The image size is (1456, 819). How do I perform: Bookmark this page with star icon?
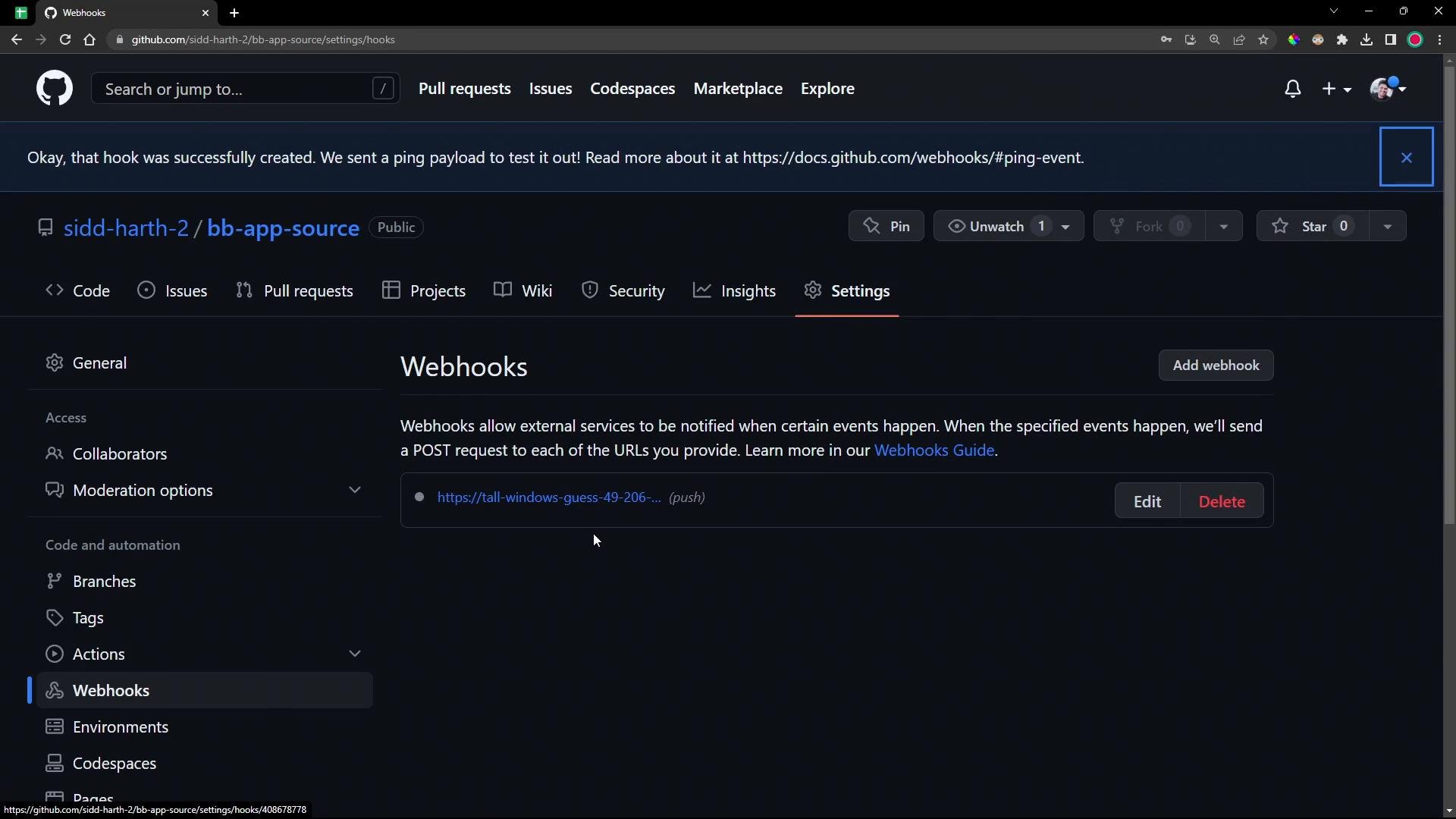pos(1263,39)
